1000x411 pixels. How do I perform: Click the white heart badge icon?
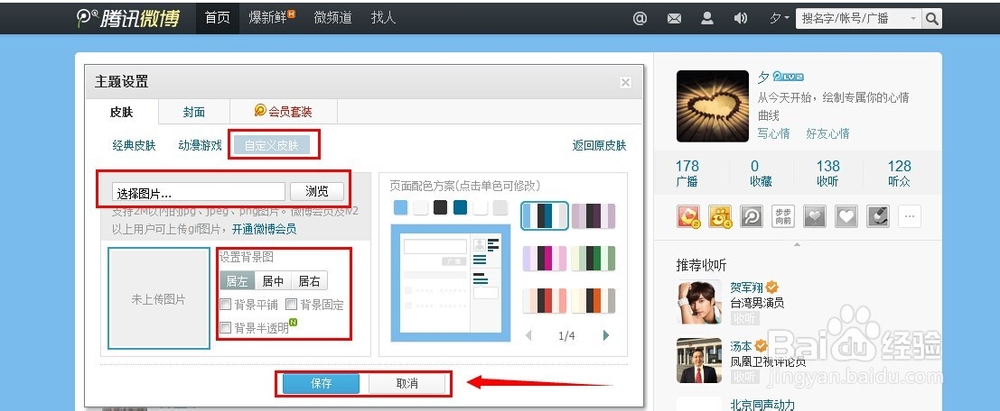click(846, 216)
